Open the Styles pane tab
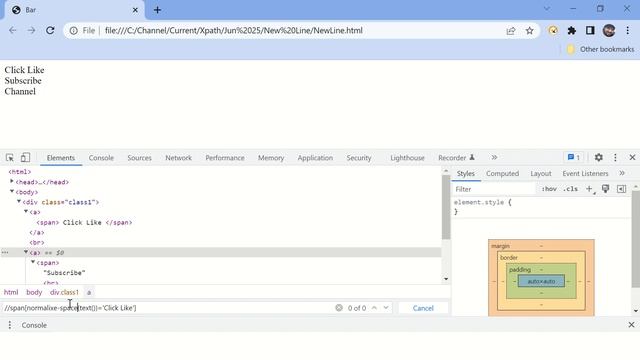This screenshot has width=640, height=360. tap(466, 173)
